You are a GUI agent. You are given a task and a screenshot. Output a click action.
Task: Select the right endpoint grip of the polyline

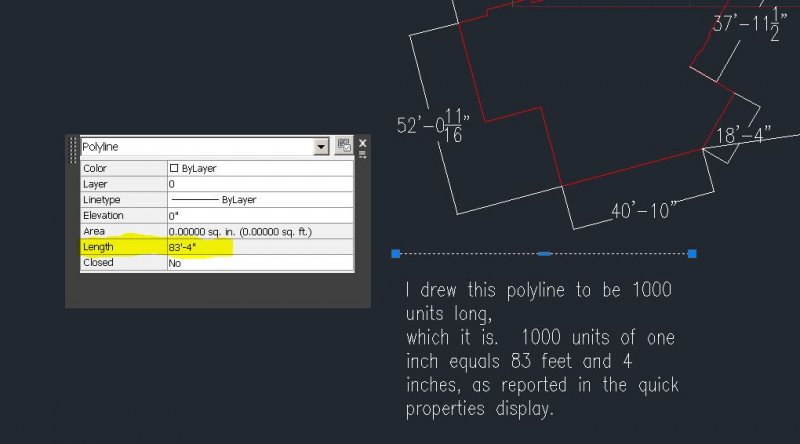pyautogui.click(x=692, y=254)
